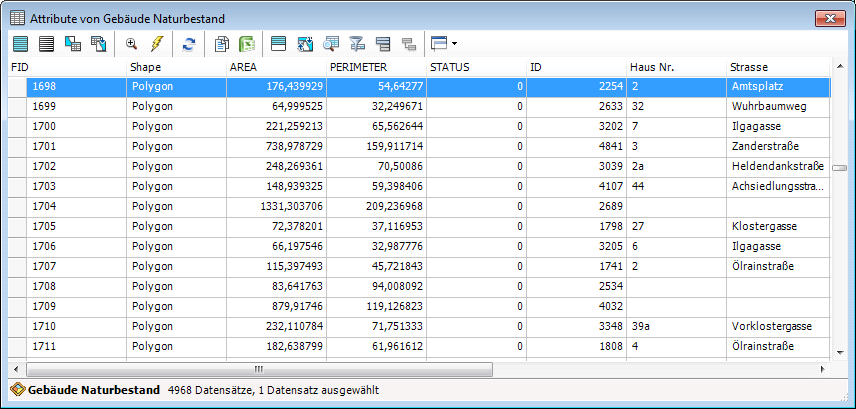Click the copy documents icon
The height and width of the screenshot is (409, 856).
(x=222, y=44)
